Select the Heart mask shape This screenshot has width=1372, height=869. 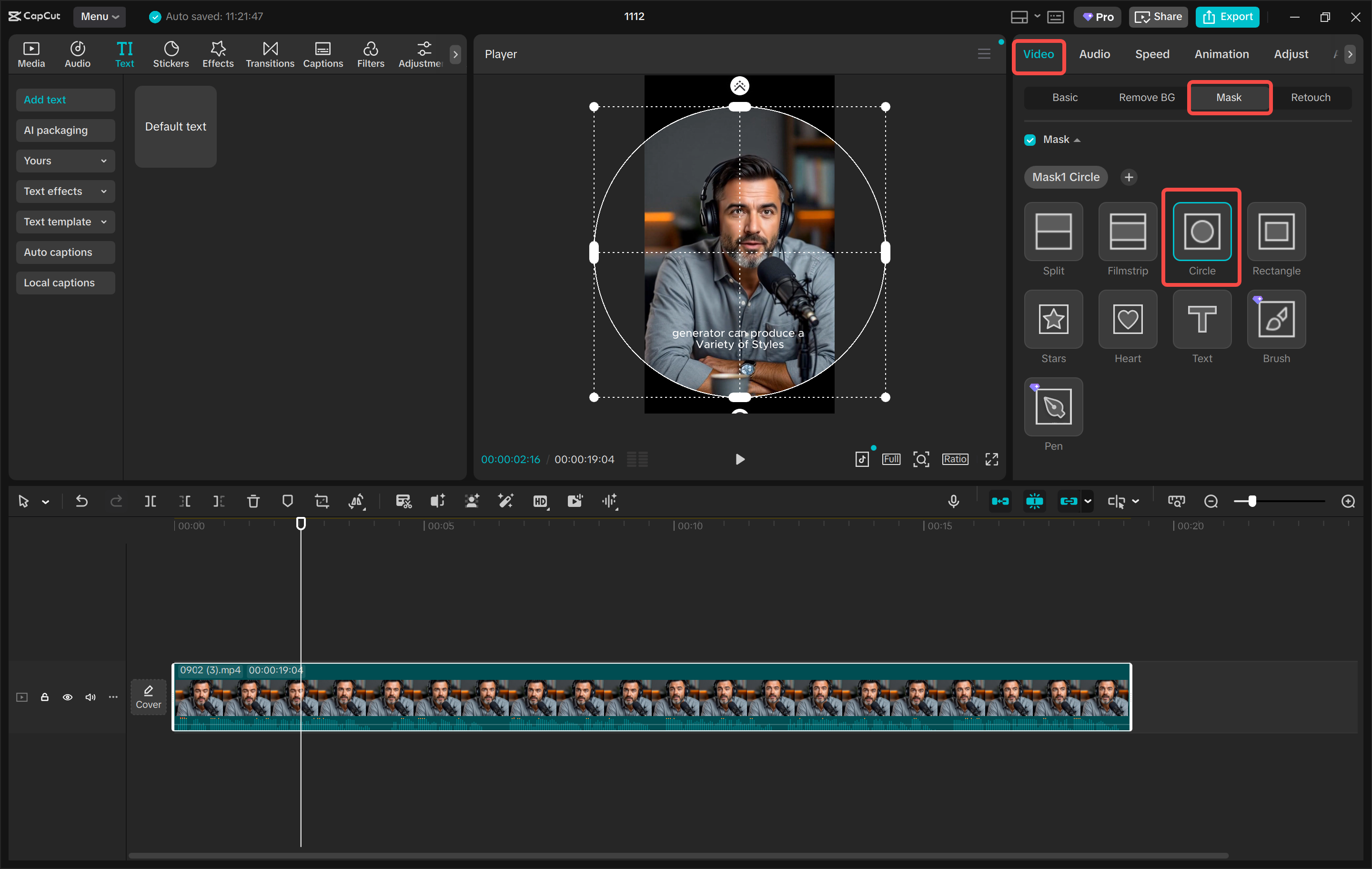pos(1127,319)
